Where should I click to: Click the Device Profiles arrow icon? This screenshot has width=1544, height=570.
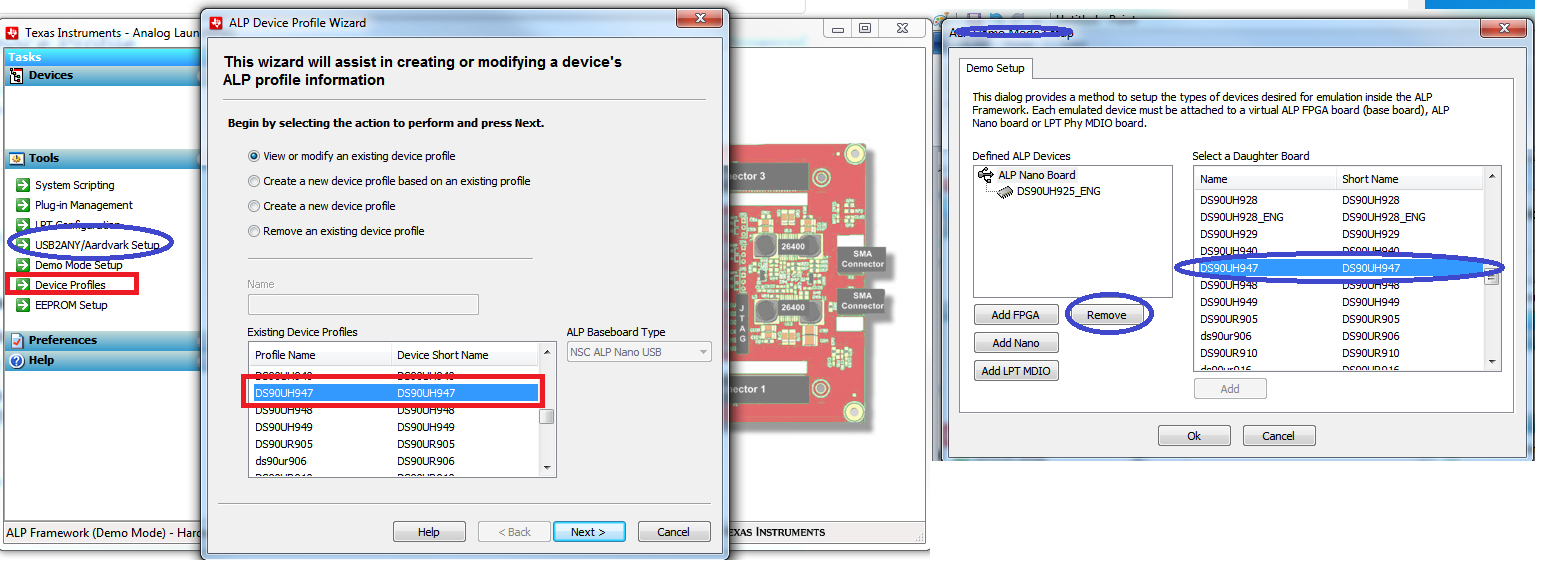23,285
